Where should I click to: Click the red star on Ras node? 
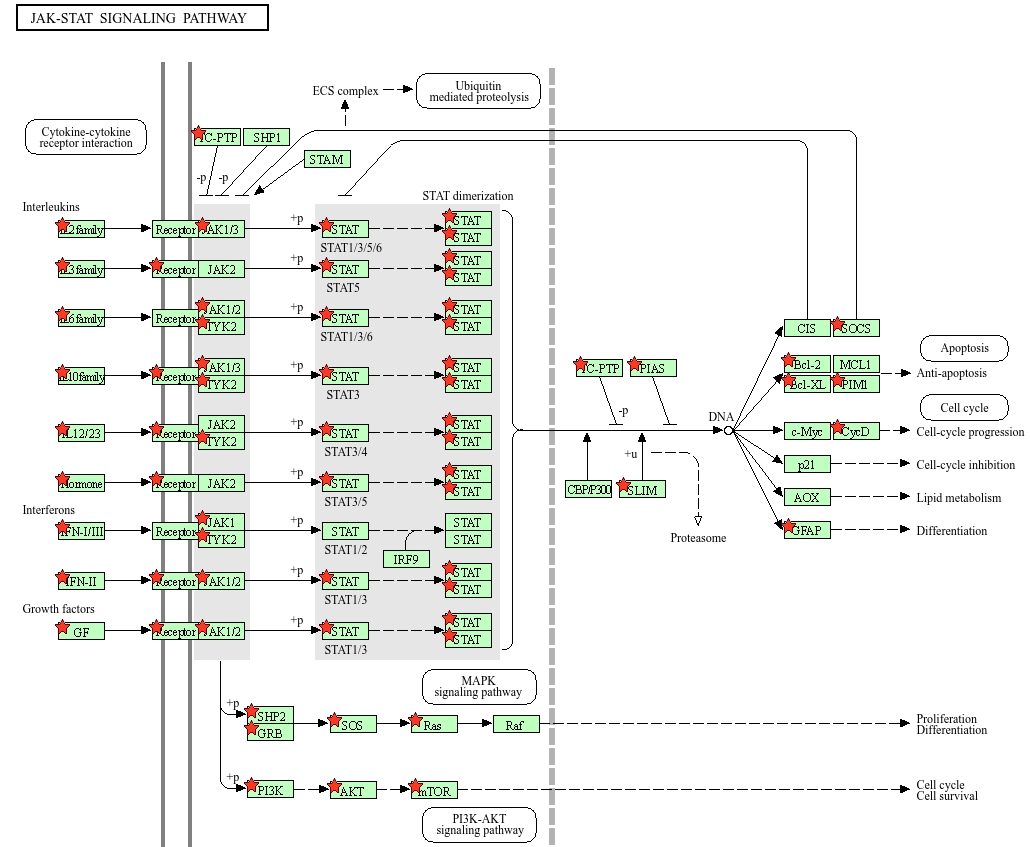click(x=416, y=720)
